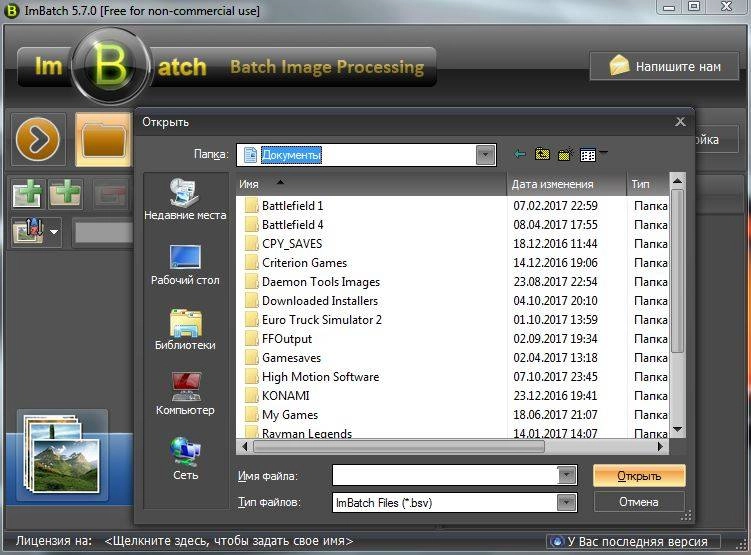Click the license name placeholder text
751x555 pixels.
228,541
